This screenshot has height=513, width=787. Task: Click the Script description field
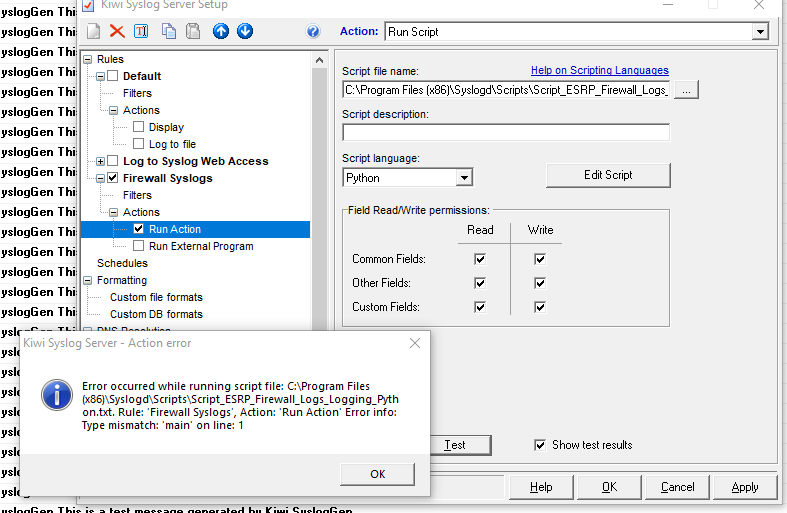point(506,133)
